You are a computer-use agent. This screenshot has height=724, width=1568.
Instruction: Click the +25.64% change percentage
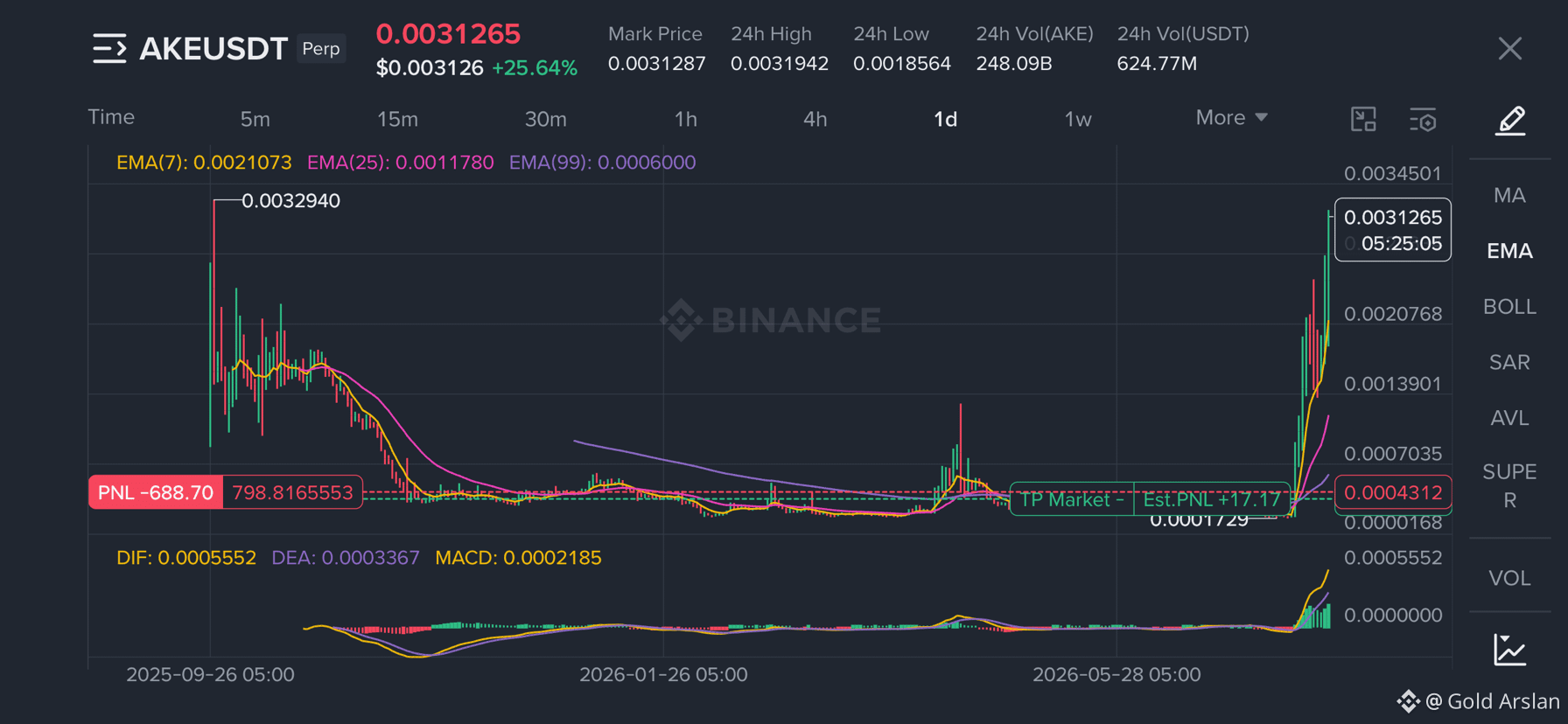point(535,68)
